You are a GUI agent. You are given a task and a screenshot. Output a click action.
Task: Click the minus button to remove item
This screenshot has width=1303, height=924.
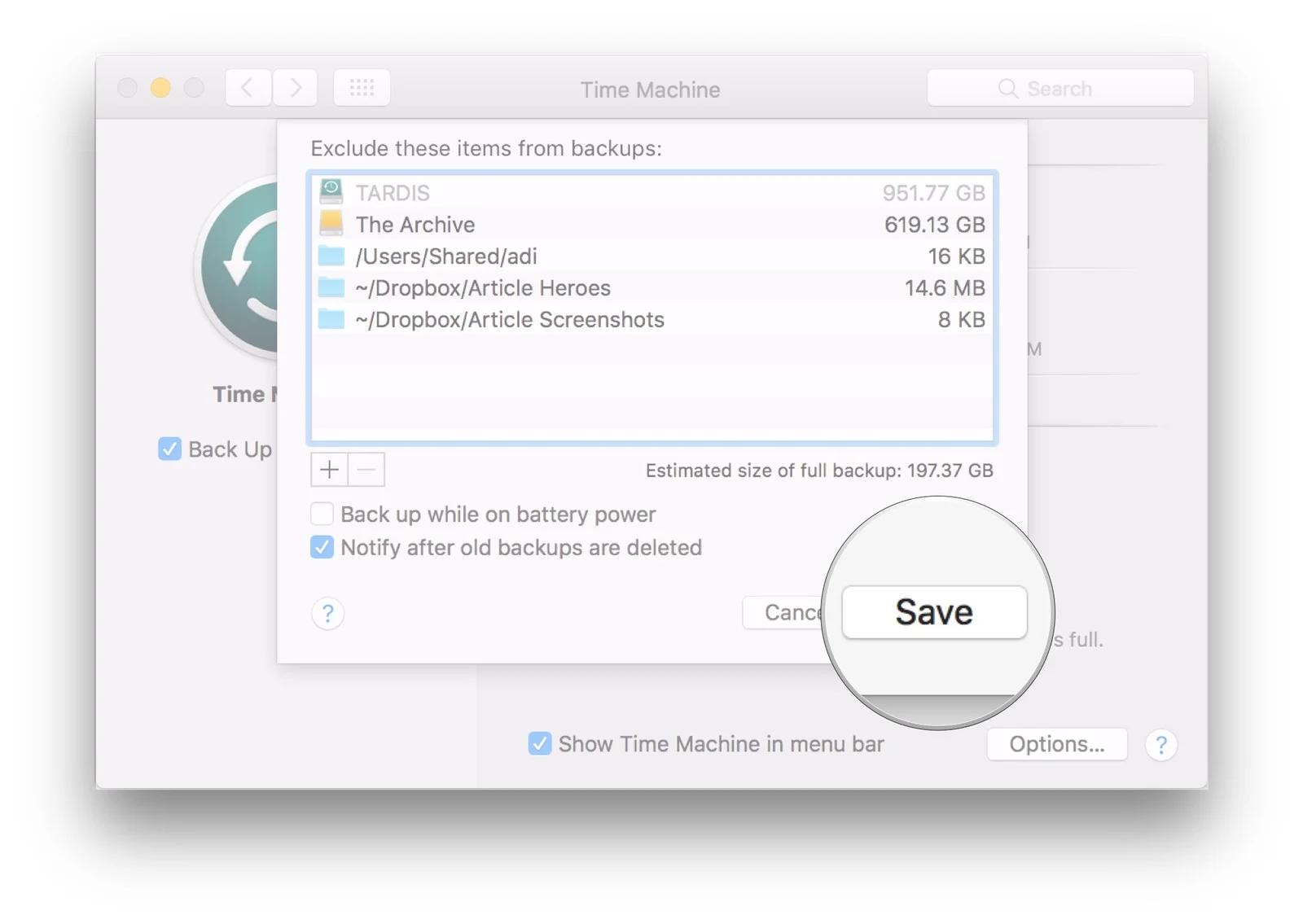point(366,470)
